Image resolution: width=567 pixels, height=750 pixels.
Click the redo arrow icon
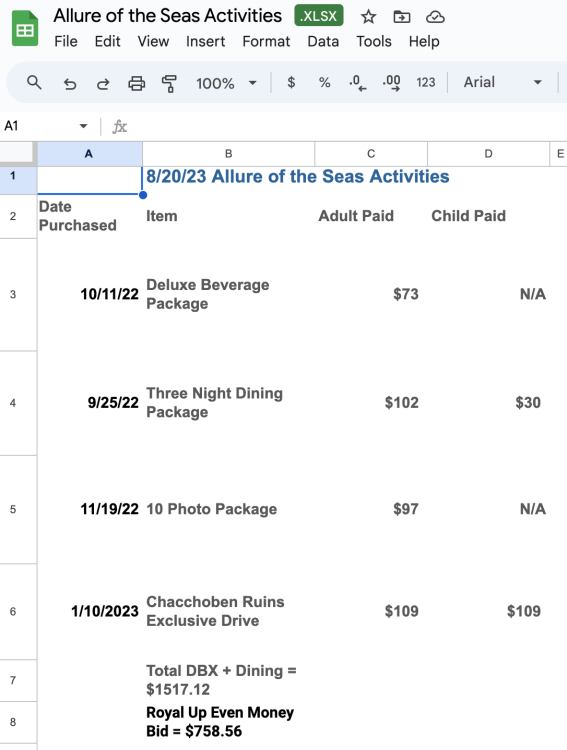[x=103, y=84]
